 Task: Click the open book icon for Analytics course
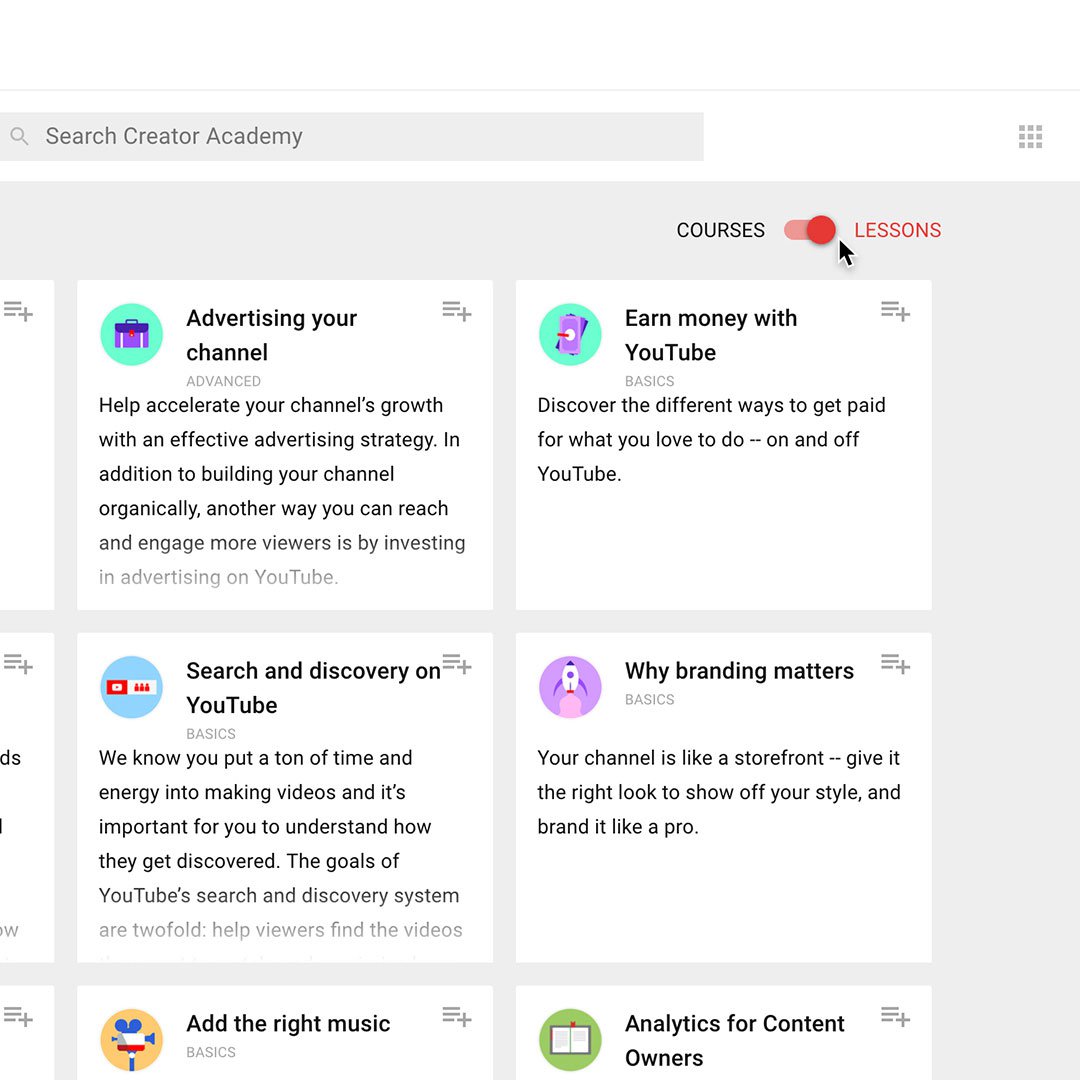click(570, 1040)
